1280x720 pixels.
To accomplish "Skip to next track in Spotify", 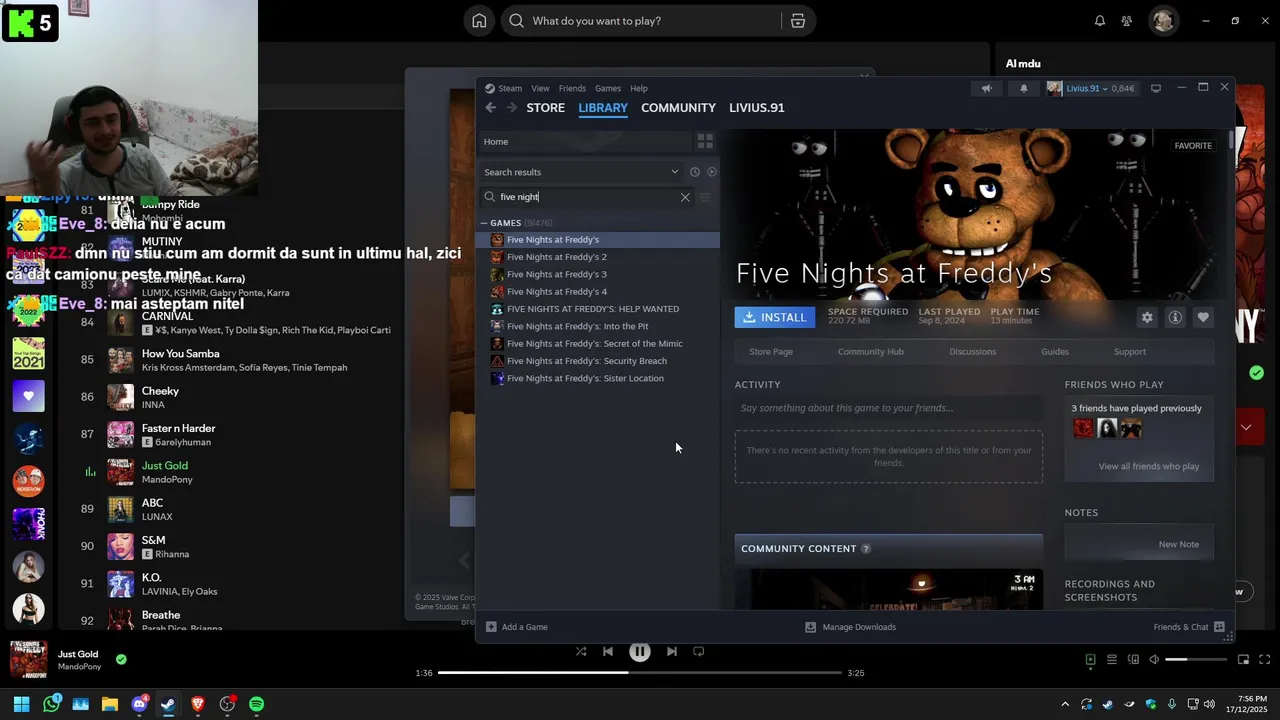I will point(672,651).
